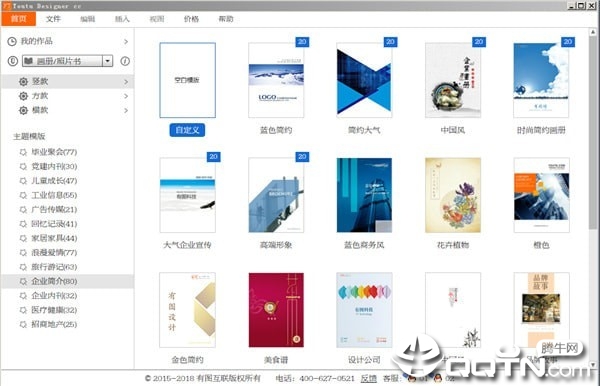
Task: Select the 党建内刊(30) theme category
Action: [x=54, y=166]
